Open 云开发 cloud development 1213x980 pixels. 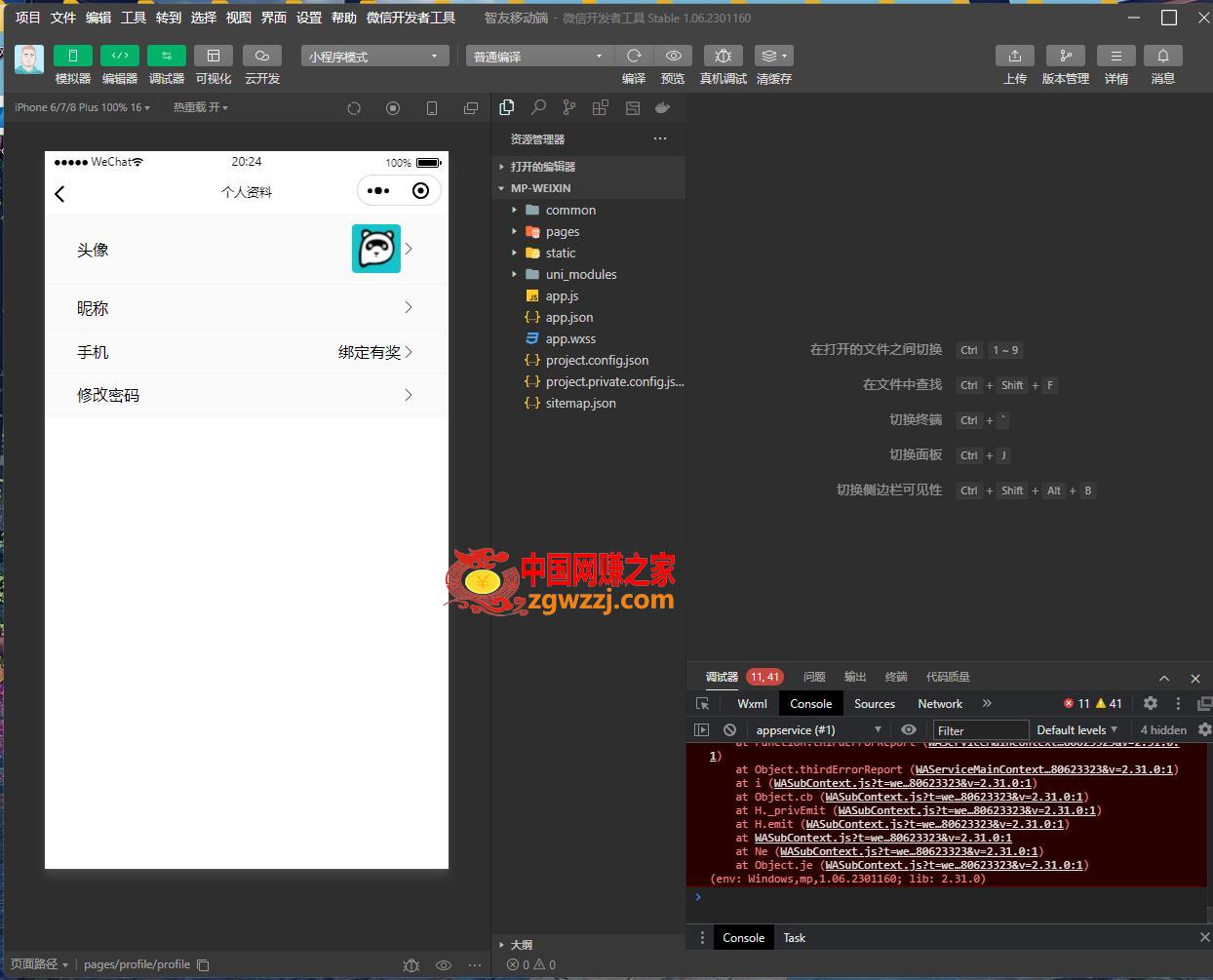tap(261, 57)
